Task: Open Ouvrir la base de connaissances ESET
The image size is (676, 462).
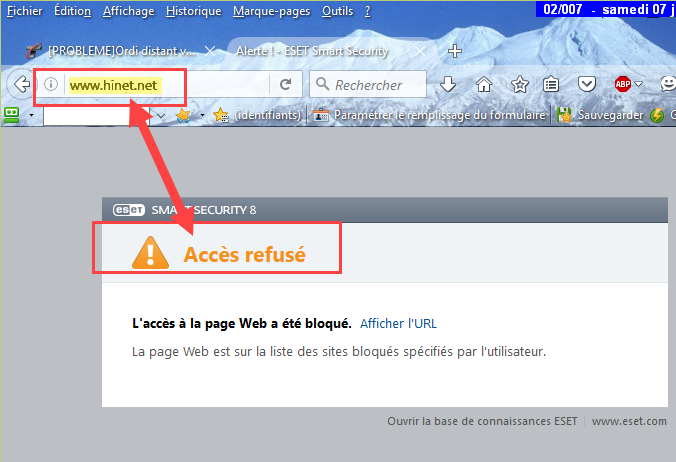Action: [482, 421]
